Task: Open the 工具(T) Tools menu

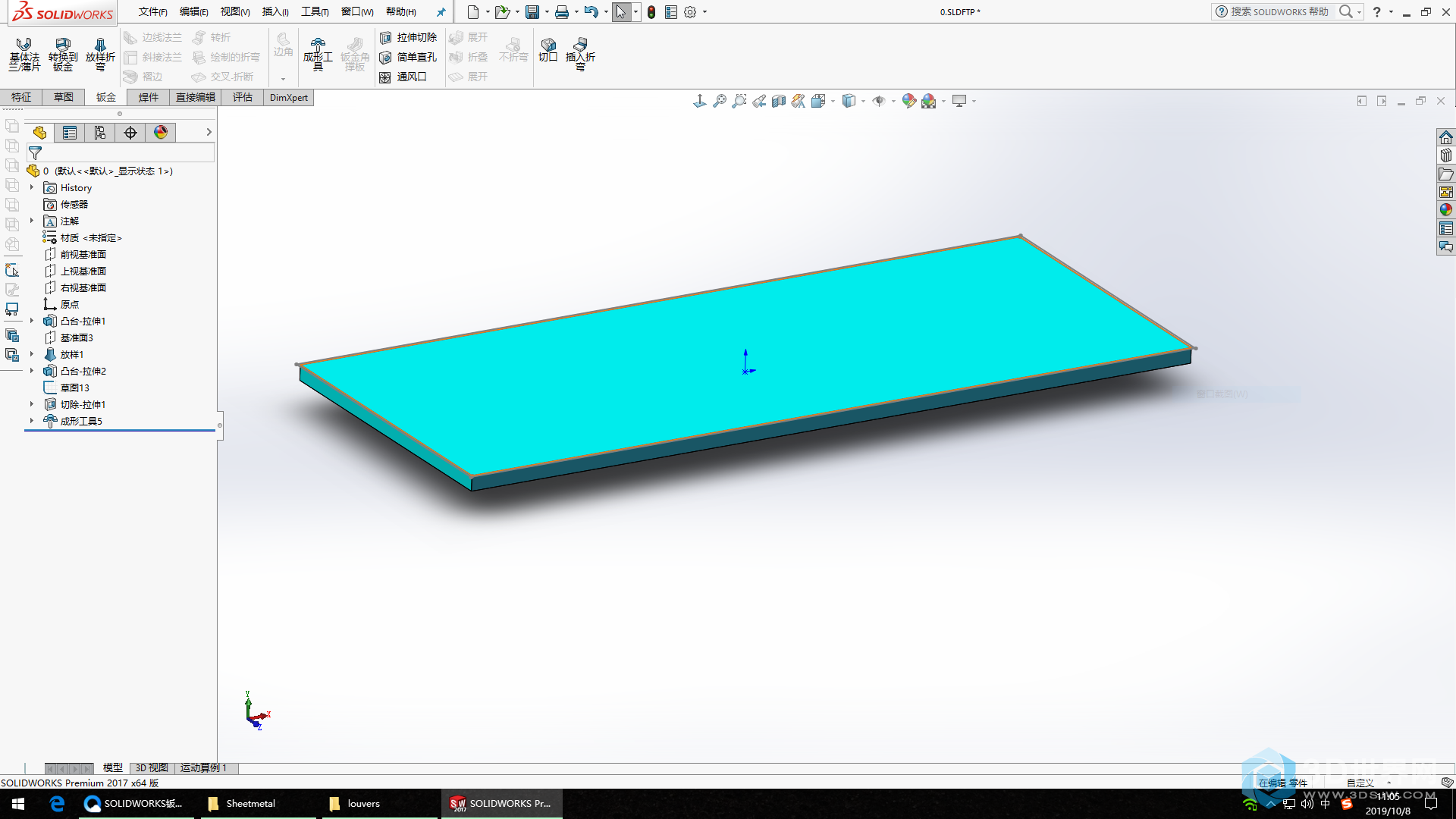Action: (x=315, y=12)
